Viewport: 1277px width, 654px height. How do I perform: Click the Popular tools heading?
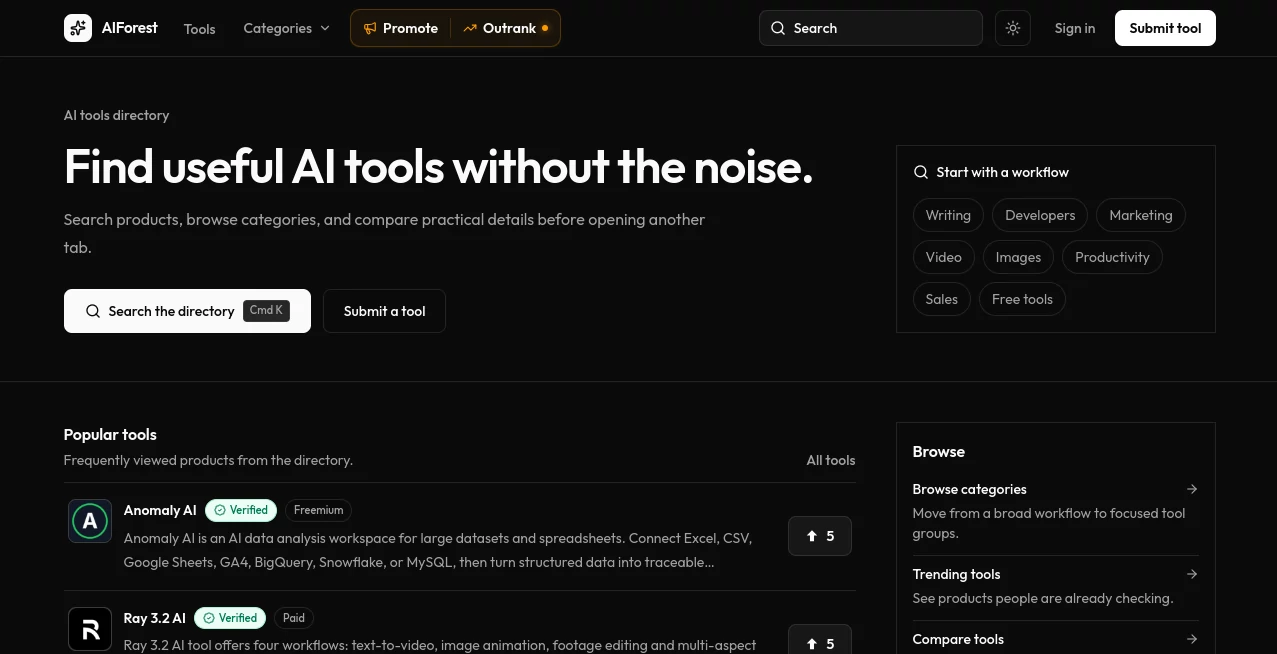110,434
